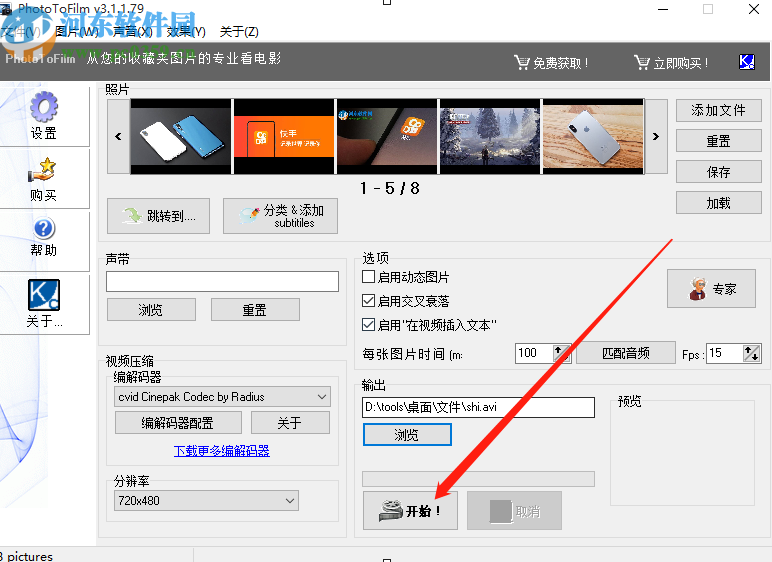Viewport: 772px width, 562px height.
Task: Click the 购买 purchase star icon
Action: pos(43,170)
